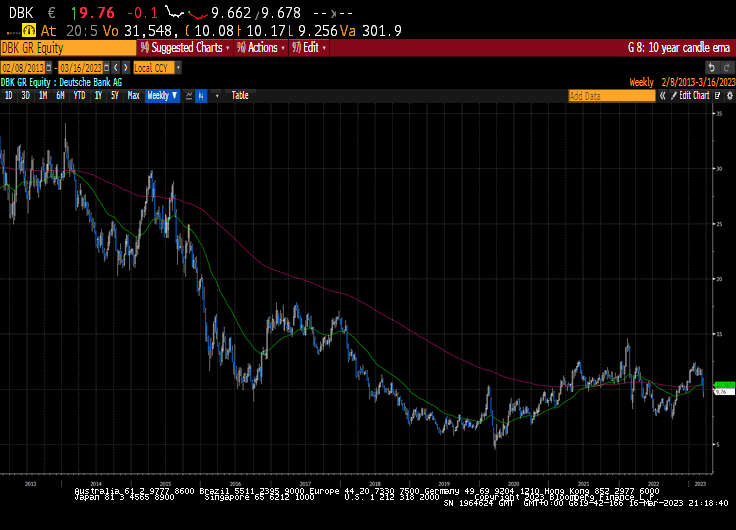The image size is (736, 530).
Task: Select the Max range tab
Action: pyautogui.click(x=133, y=96)
